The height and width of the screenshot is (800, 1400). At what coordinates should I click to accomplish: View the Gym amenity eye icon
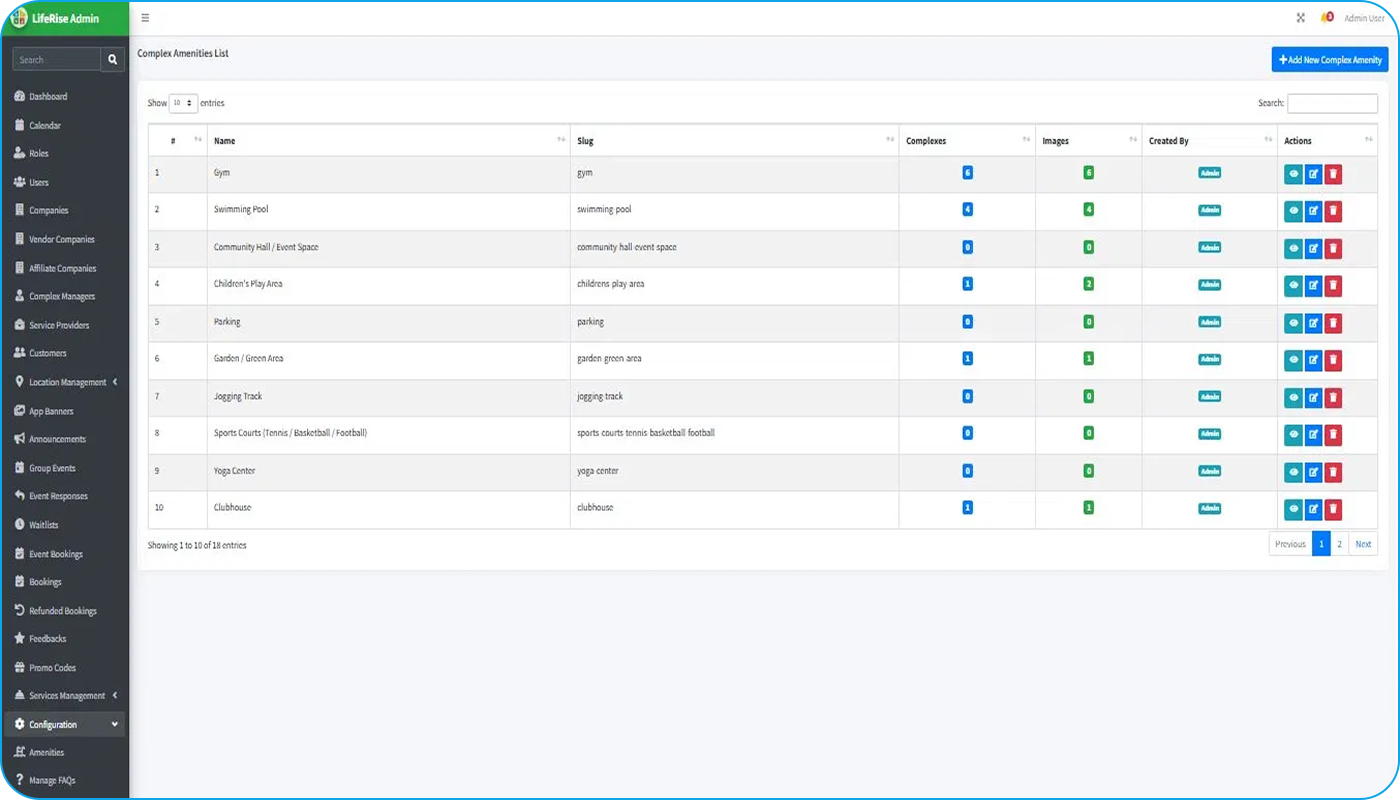coord(1293,174)
